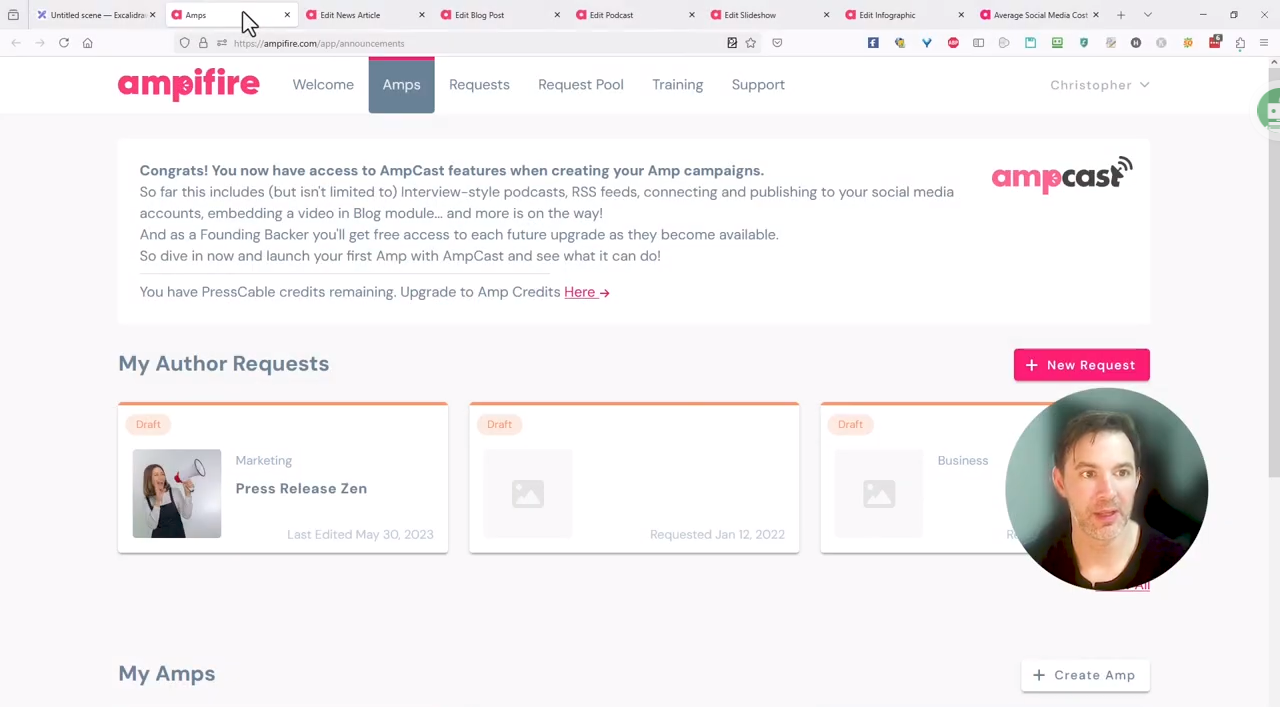Viewport: 1280px width, 707px height.
Task: Click the page vertical scrollbar
Action: coord(1273,270)
